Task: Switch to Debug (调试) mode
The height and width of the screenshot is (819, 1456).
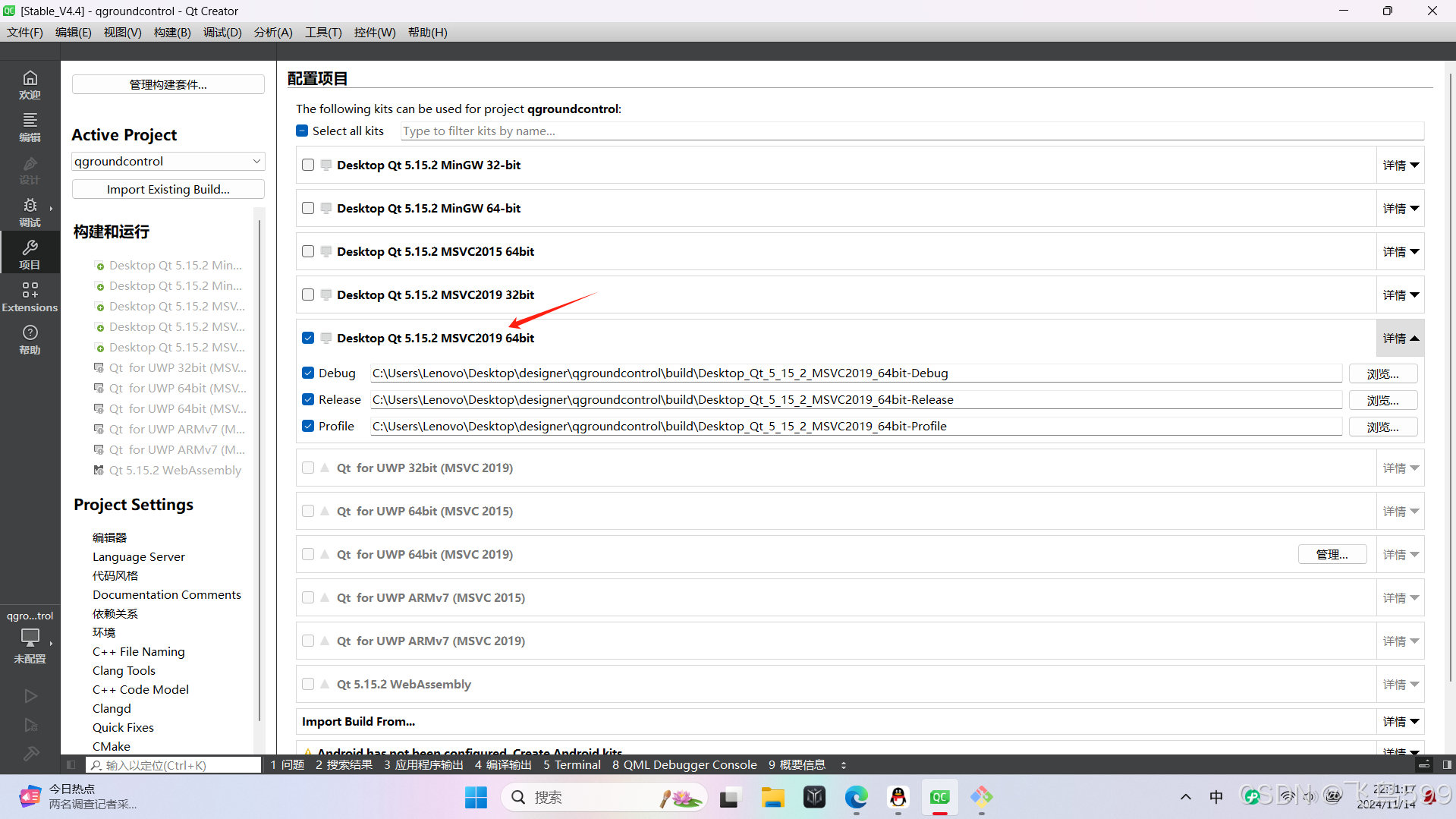Action: pyautogui.click(x=30, y=212)
